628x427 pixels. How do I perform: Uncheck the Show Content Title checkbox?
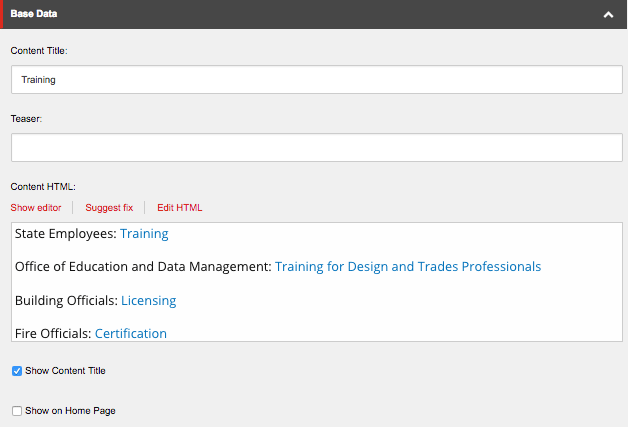click(x=17, y=371)
